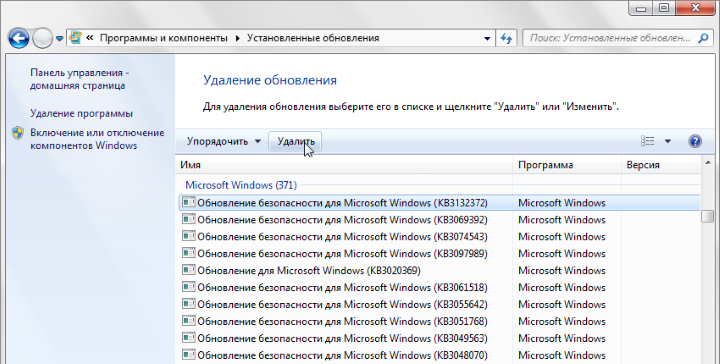Select update KB3132372 row
The height and width of the screenshot is (364, 720).
[439, 203]
